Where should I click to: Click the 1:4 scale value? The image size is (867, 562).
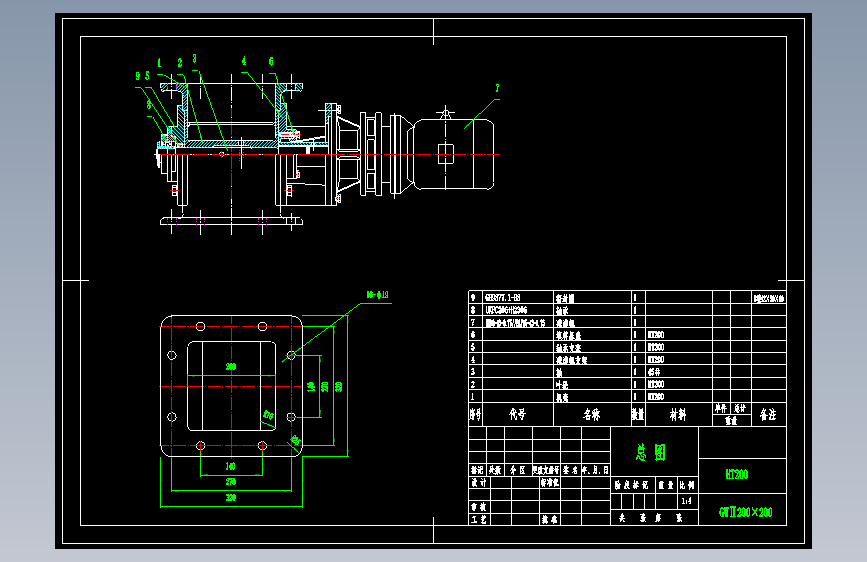pos(686,501)
